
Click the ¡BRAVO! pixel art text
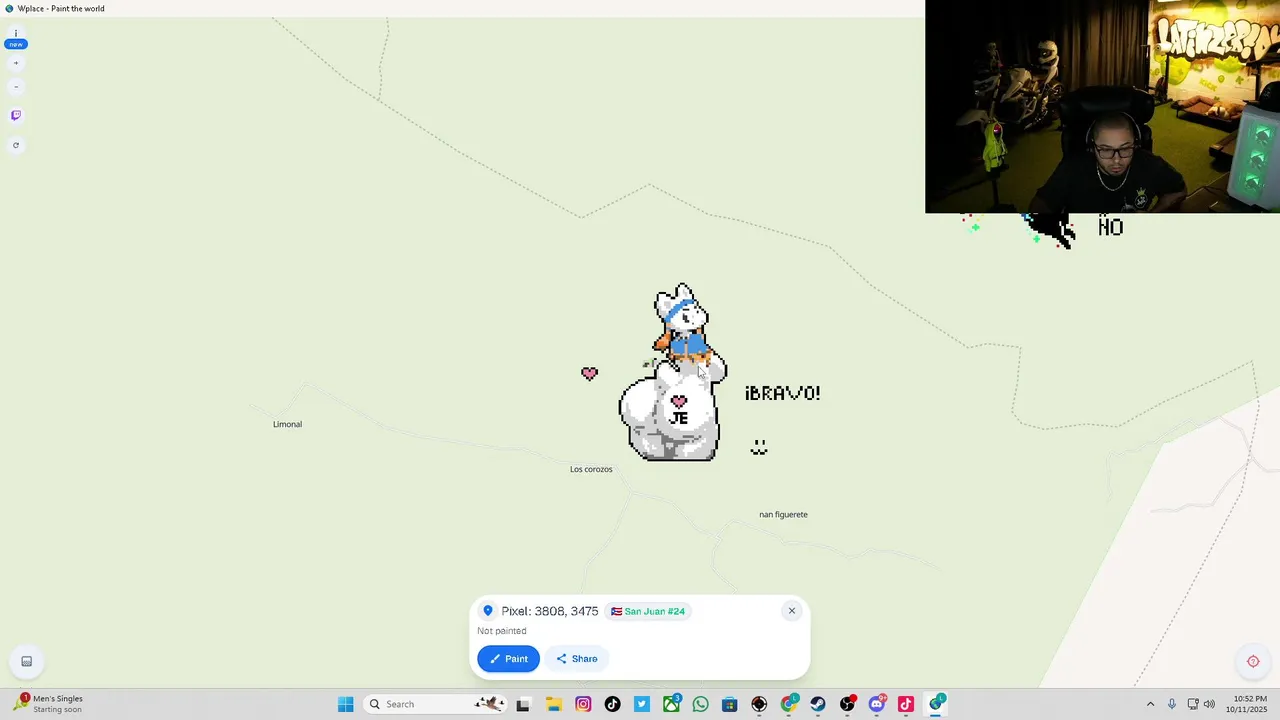pos(783,393)
